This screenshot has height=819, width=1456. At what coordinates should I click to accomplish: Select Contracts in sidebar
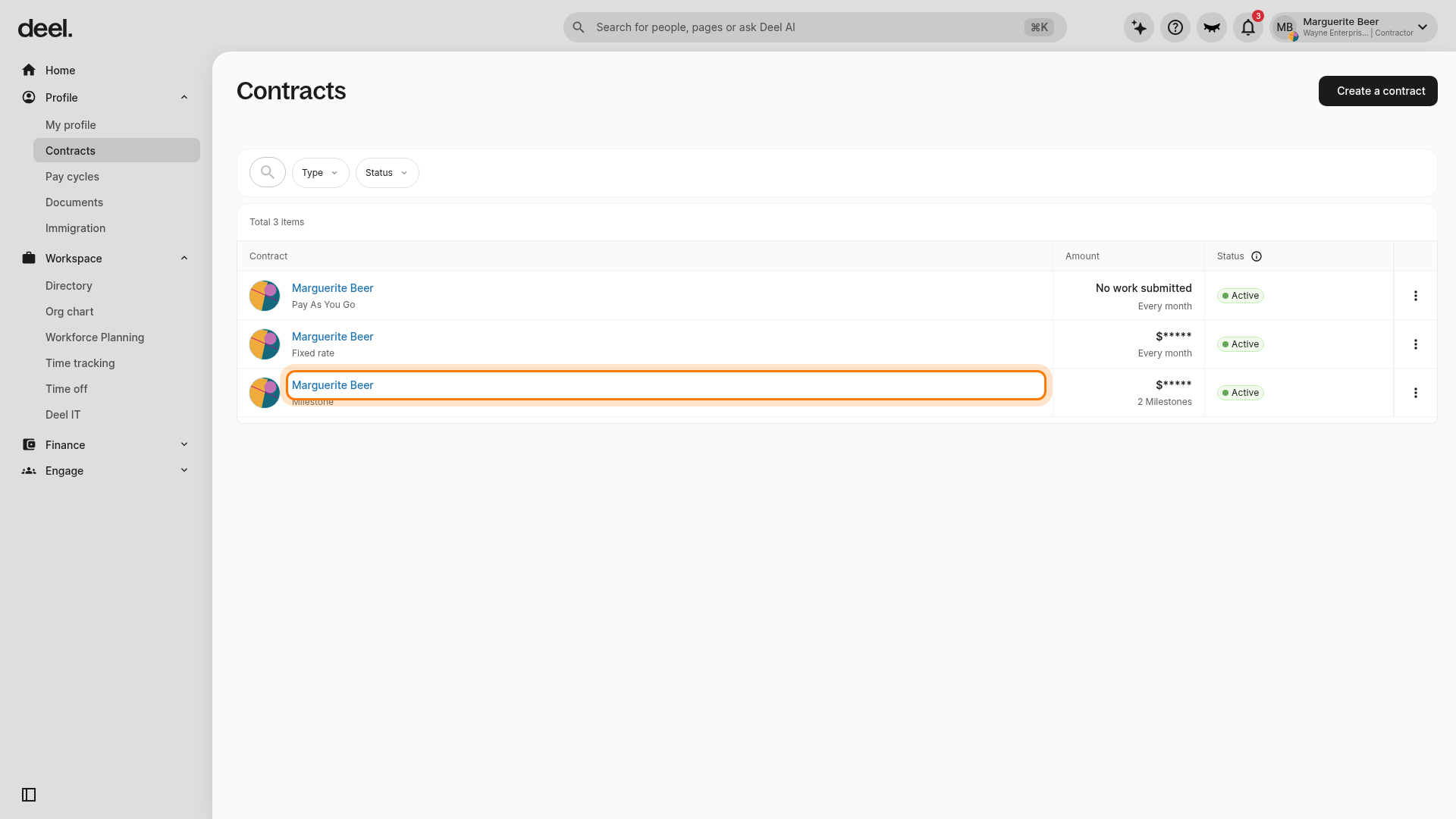tap(117, 151)
